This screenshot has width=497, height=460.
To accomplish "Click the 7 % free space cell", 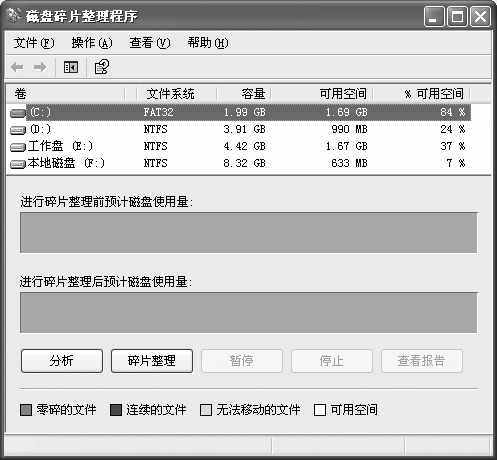I will 456,163.
